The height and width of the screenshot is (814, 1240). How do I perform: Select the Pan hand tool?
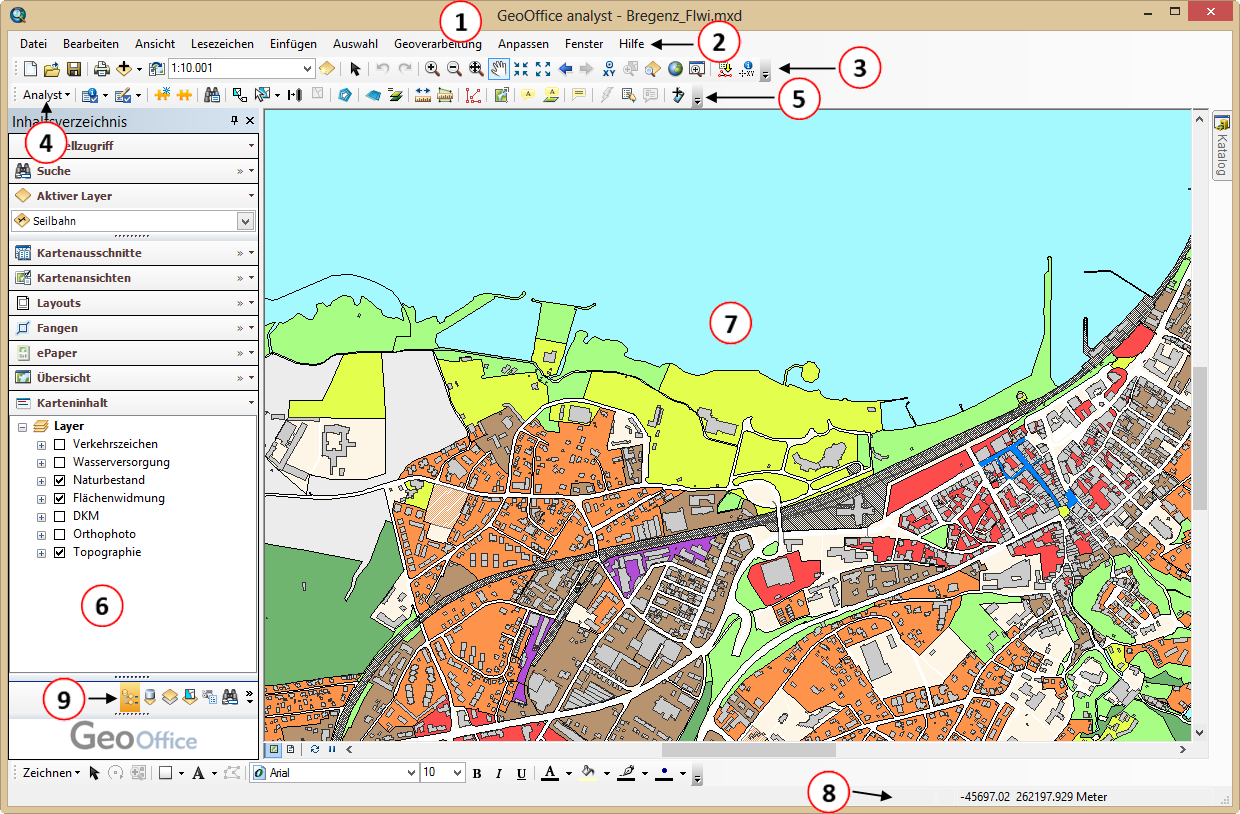coord(498,69)
